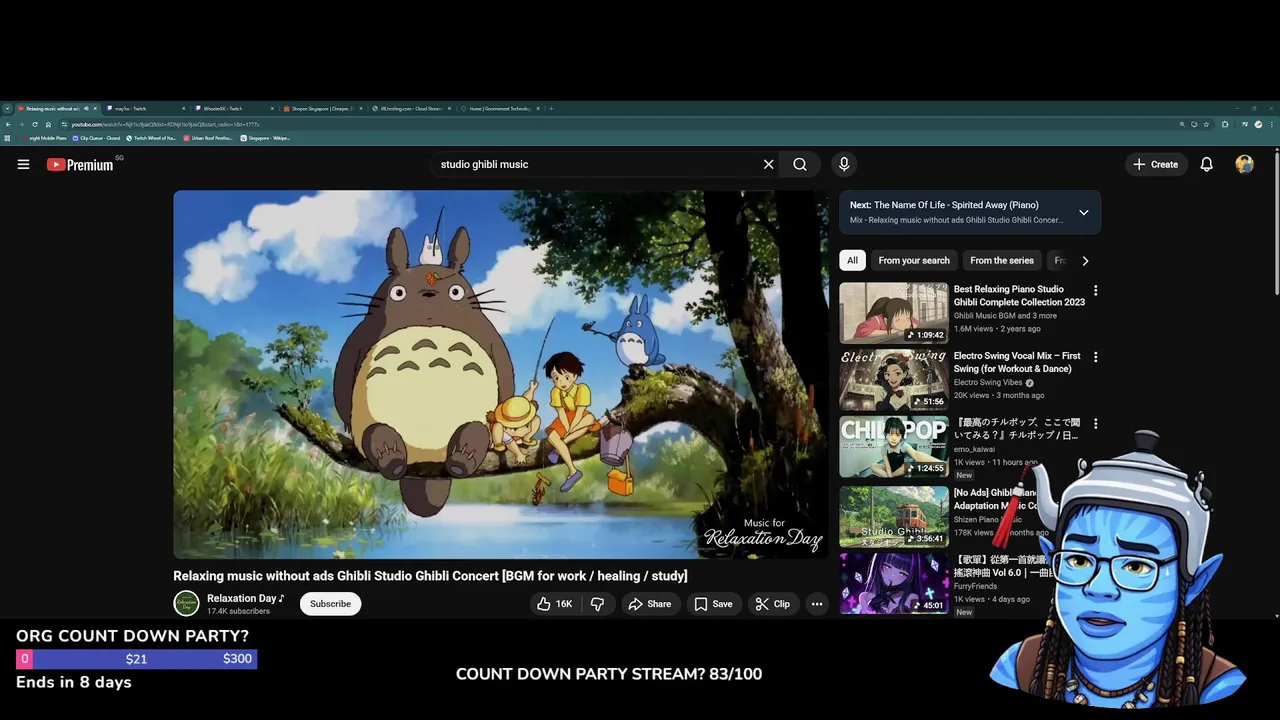Open the eight Mobile Plans bookmark
This screenshot has height=720, width=1280.
coord(44,138)
